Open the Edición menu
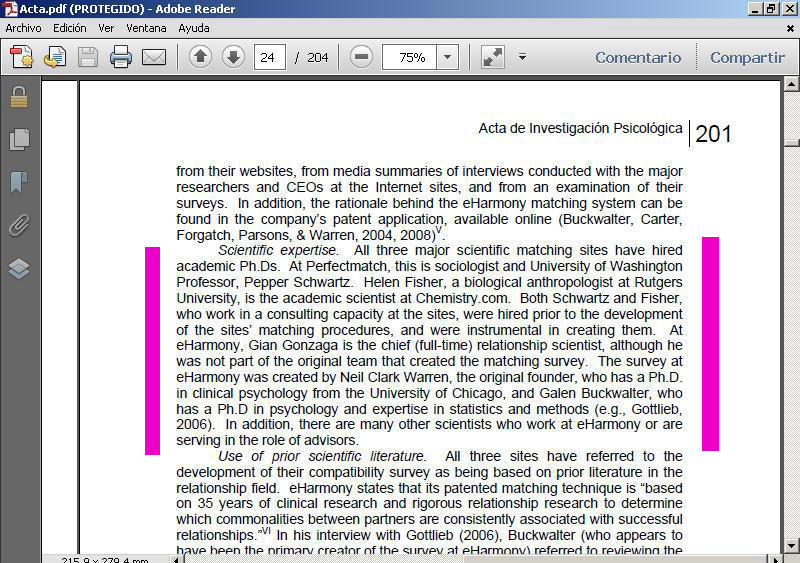Screen dimensions: 800x563 pos(69,28)
